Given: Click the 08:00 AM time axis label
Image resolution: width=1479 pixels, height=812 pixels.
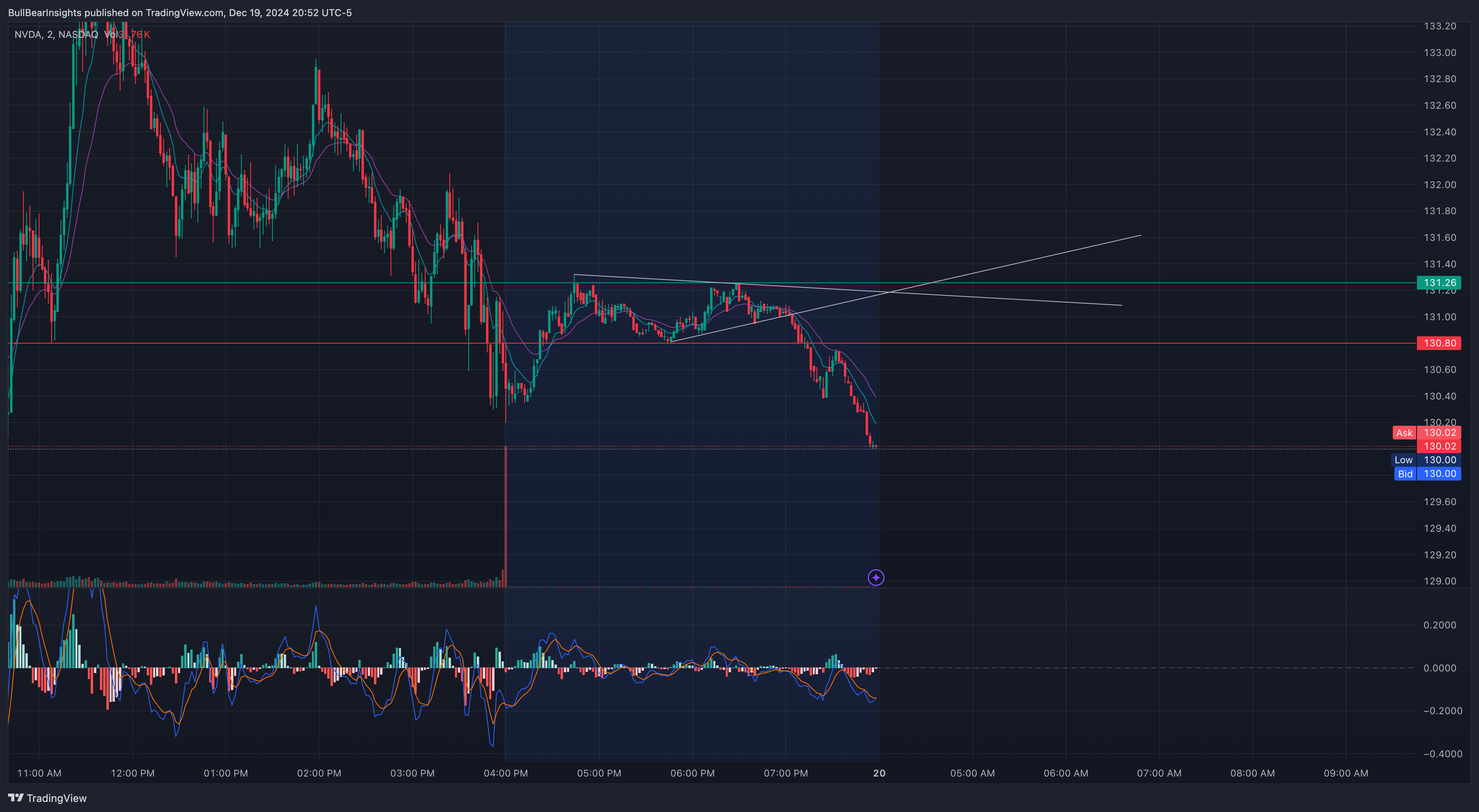Looking at the screenshot, I should point(1252,773).
